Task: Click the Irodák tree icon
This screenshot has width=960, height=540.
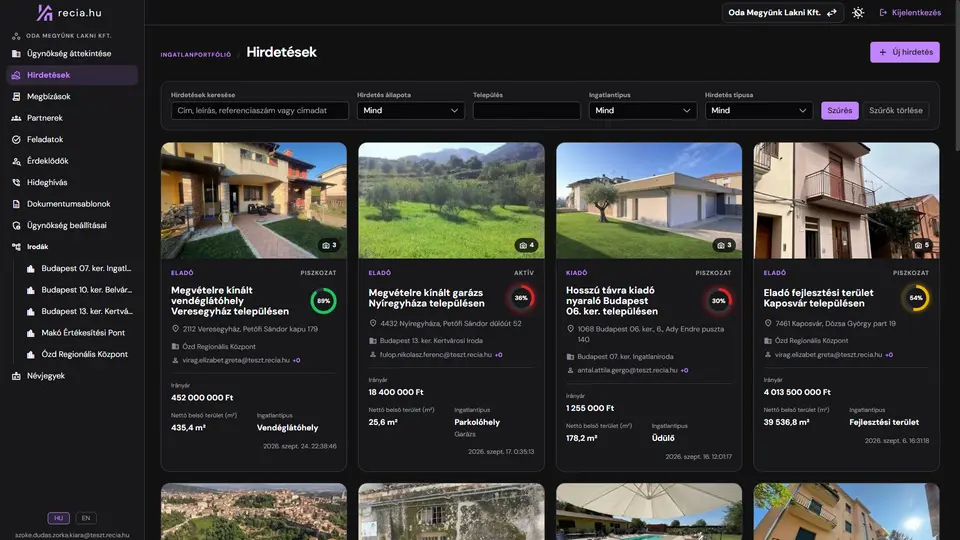Action: point(16,247)
